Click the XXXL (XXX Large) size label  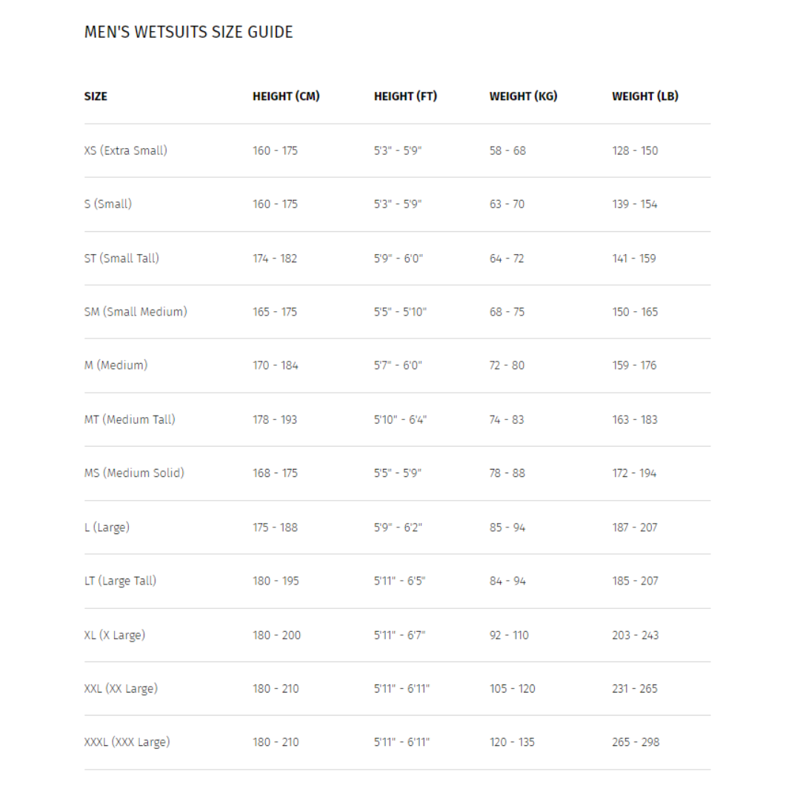(127, 742)
